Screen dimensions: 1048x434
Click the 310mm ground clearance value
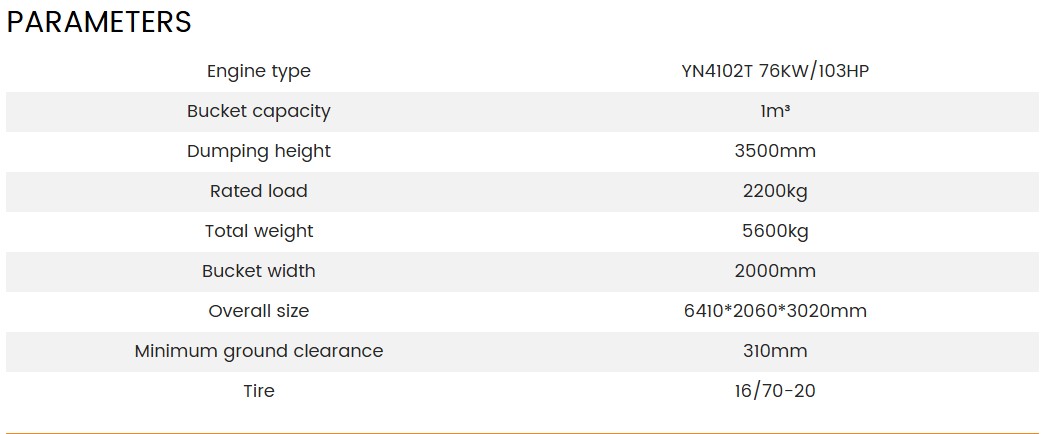[775, 351]
